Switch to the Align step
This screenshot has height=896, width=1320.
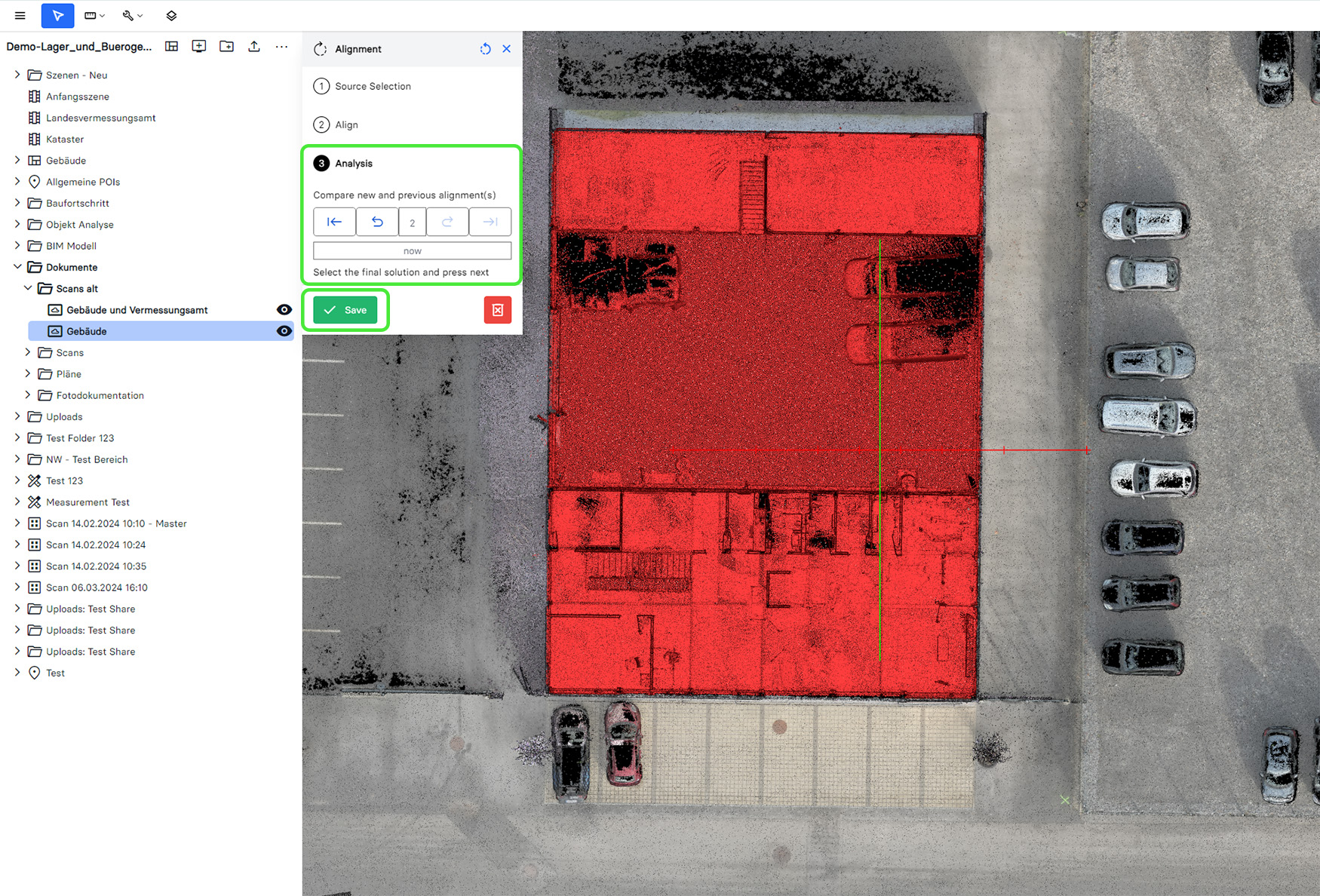[346, 124]
